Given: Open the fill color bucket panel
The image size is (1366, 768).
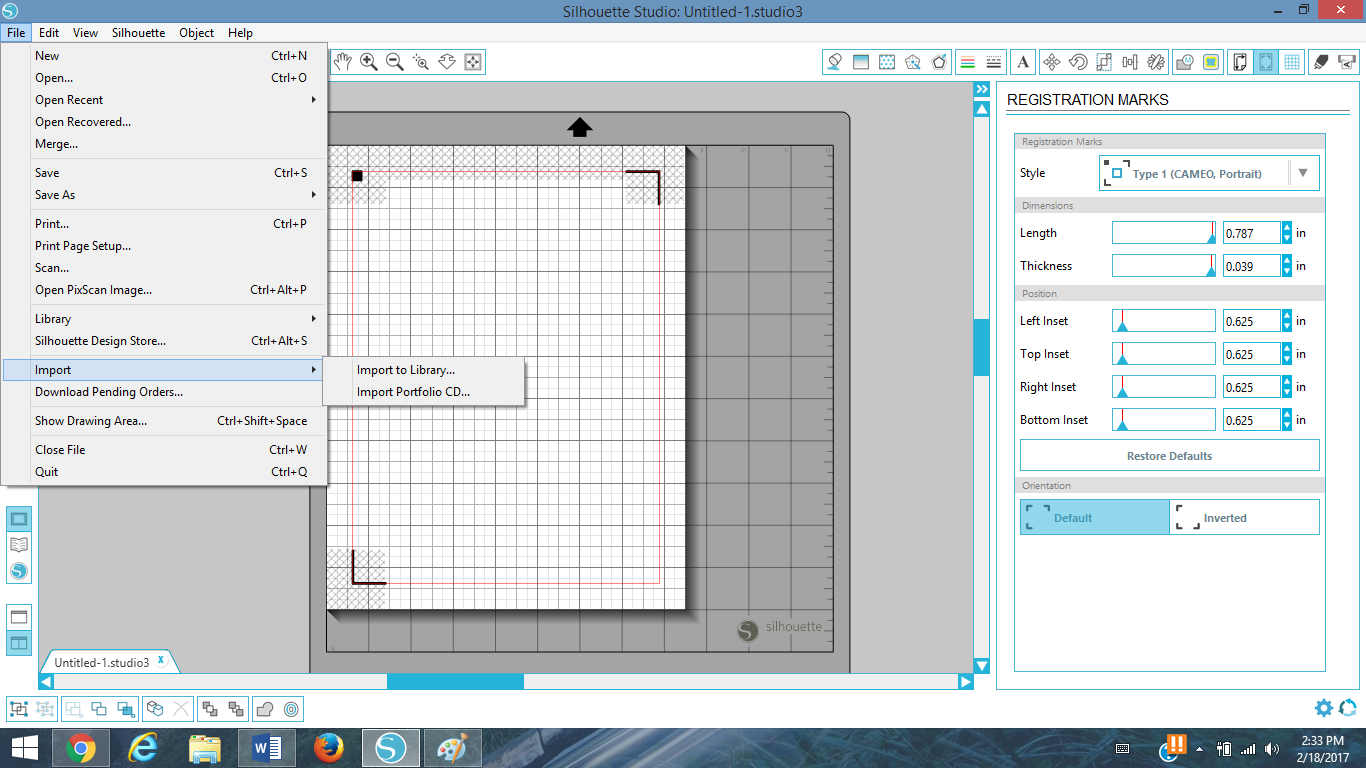Looking at the screenshot, I should click(835, 62).
